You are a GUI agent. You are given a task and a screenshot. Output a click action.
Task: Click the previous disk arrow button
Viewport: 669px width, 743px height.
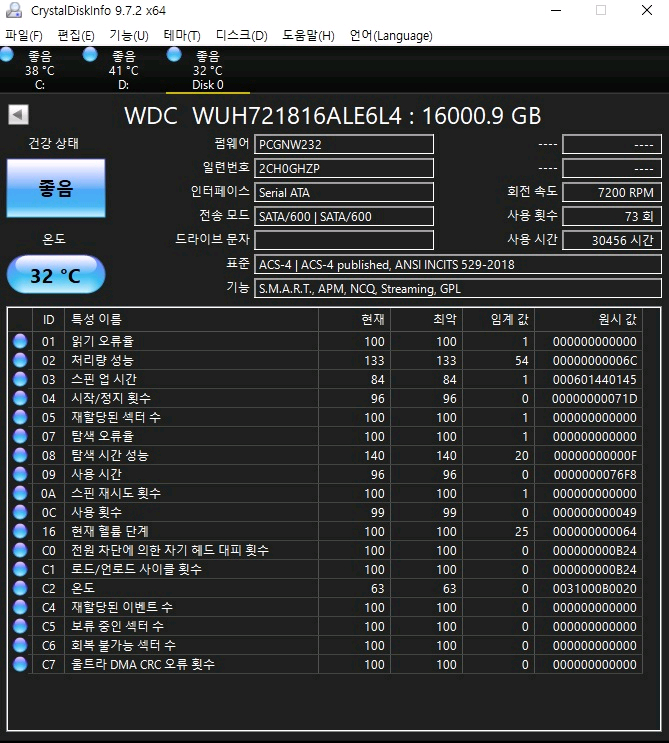tap(18, 114)
